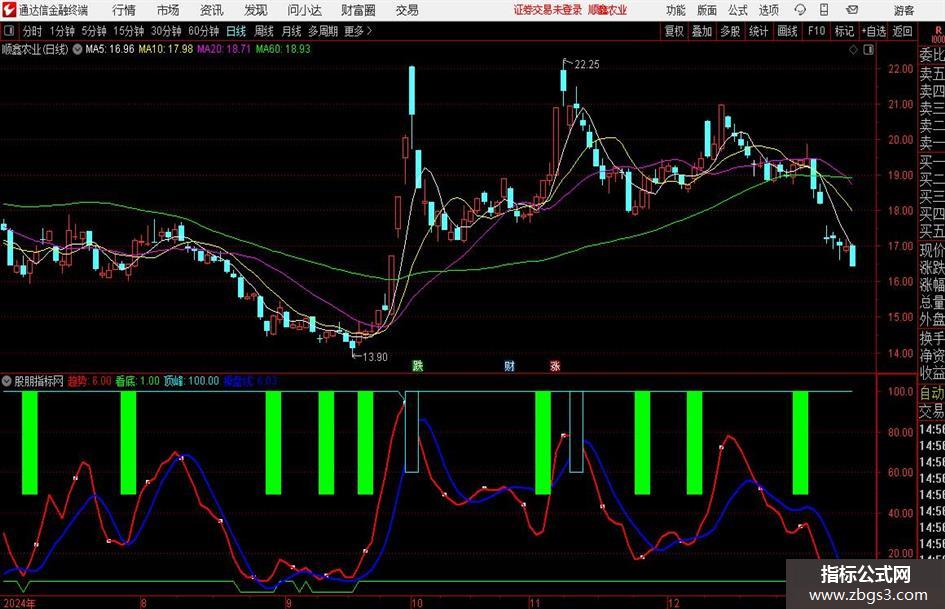Click the 叠加 overlay button
This screenshot has height=609, width=945.
pos(702,31)
